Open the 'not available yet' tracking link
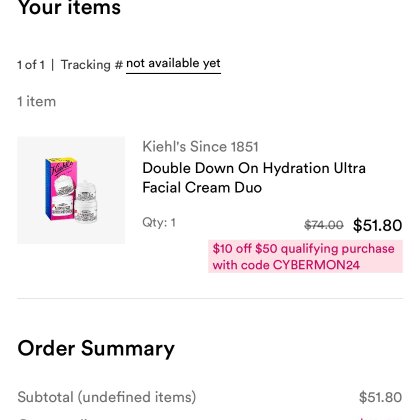The width and height of the screenshot is (420, 420). click(x=173, y=63)
